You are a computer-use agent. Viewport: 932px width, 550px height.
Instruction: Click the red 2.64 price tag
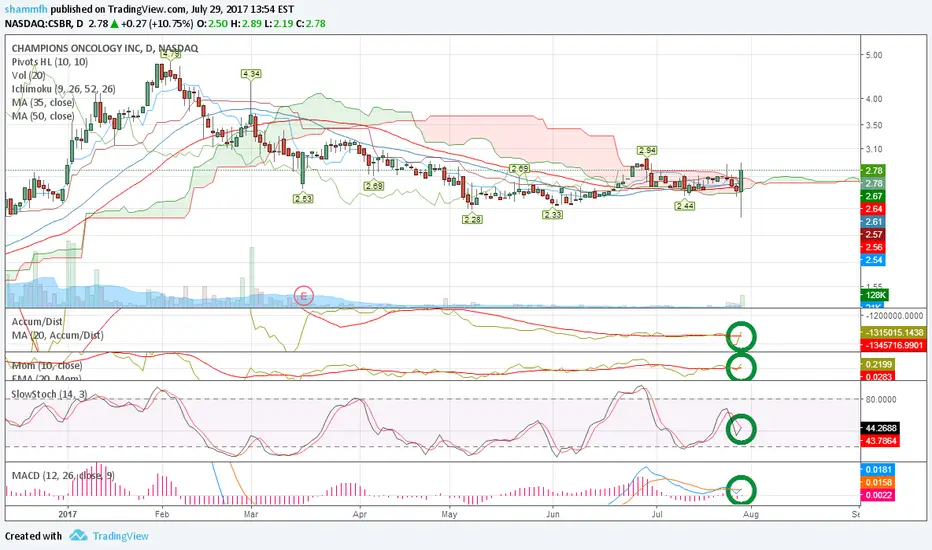tap(873, 209)
